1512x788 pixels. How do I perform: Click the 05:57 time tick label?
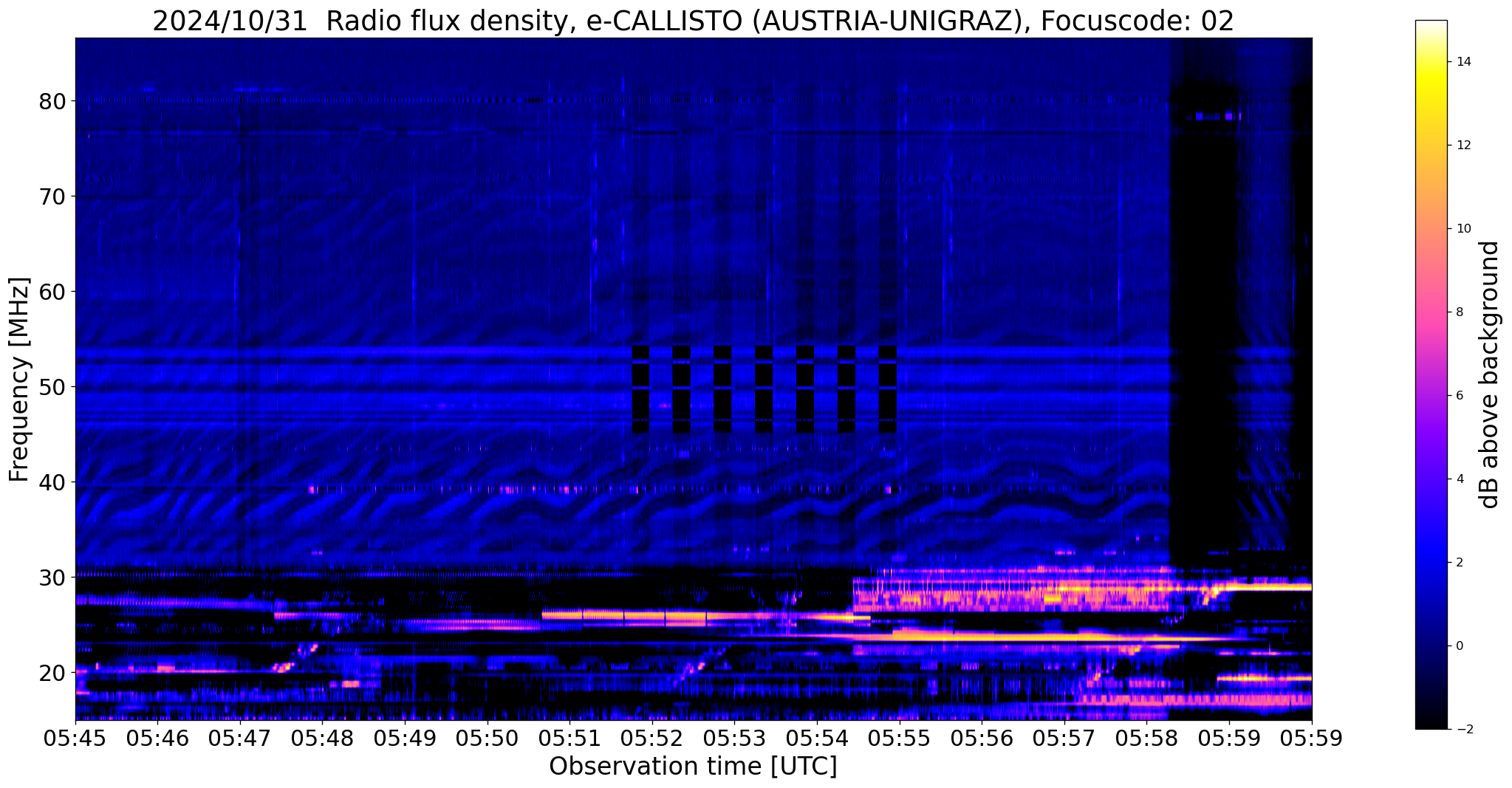pyautogui.click(x=1064, y=737)
